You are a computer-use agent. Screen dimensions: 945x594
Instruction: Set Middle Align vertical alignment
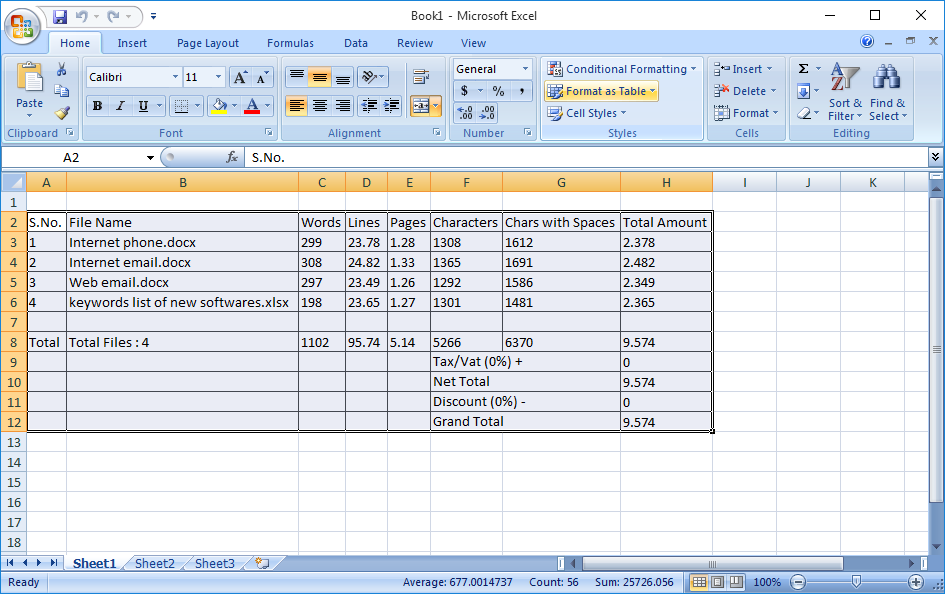(x=319, y=77)
